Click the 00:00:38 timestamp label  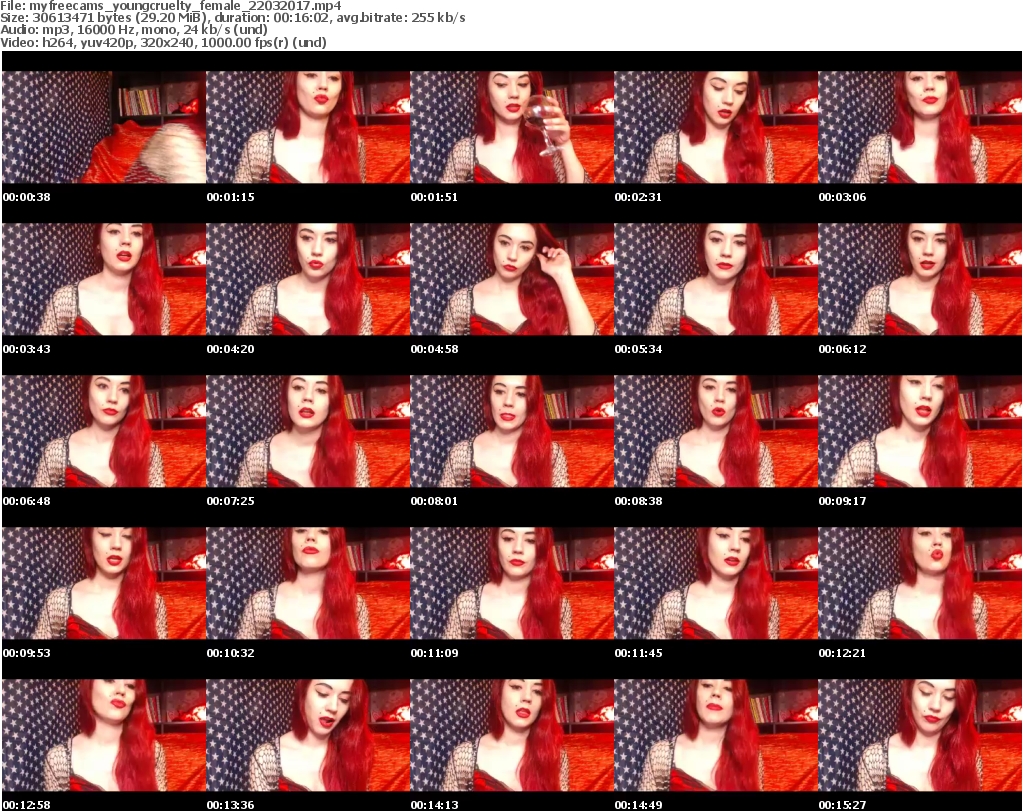[x=27, y=197]
